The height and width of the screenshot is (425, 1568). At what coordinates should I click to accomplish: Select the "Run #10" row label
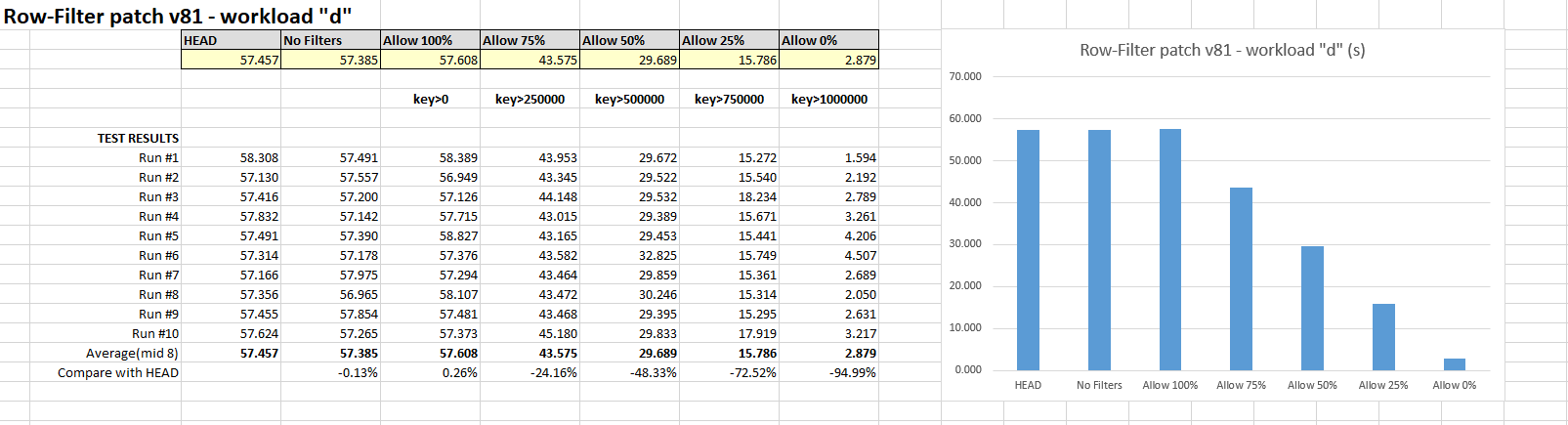tap(155, 333)
